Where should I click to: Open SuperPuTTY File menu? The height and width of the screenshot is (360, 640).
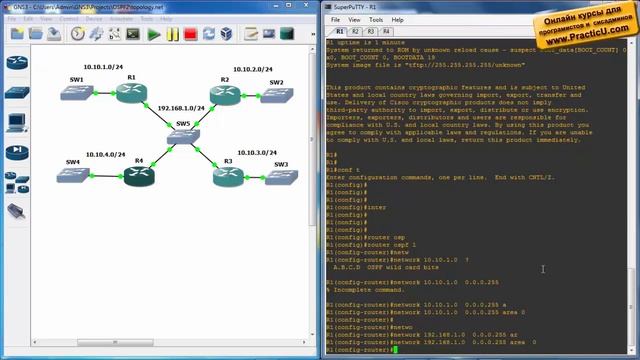335,20
